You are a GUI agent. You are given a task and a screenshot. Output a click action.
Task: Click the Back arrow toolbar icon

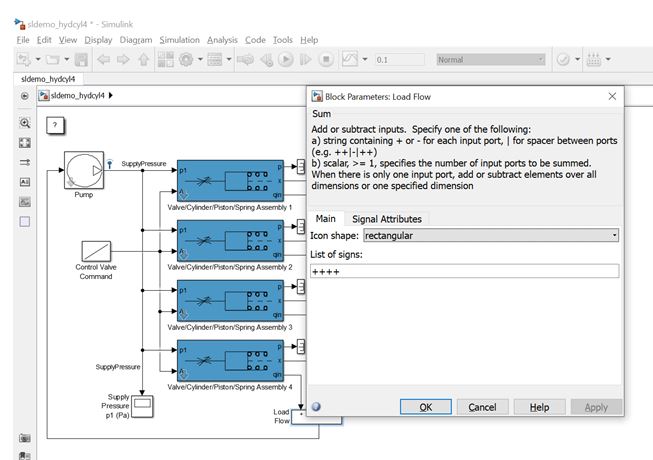pos(103,60)
